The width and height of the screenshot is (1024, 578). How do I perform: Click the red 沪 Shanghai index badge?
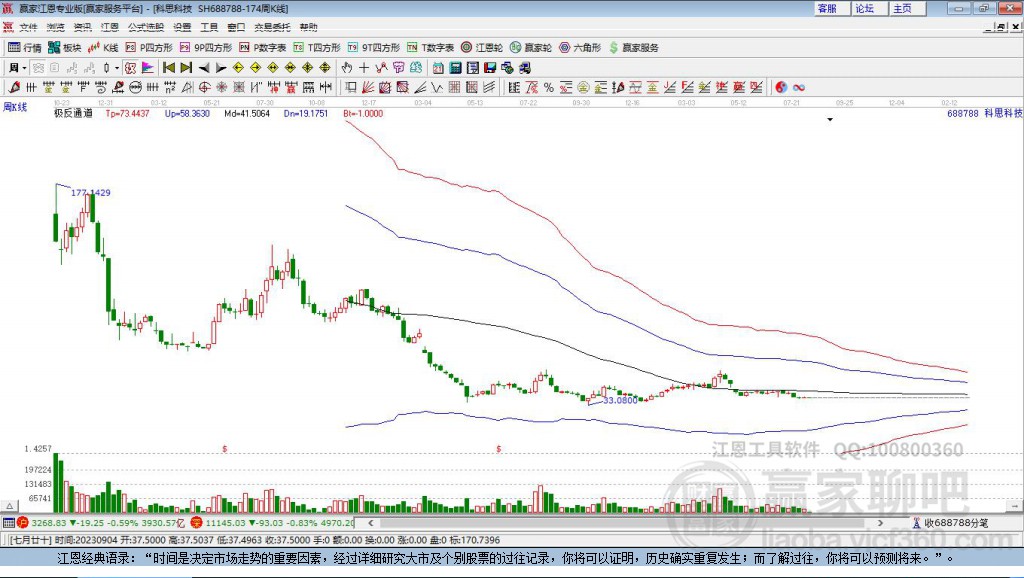pyautogui.click(x=23, y=522)
